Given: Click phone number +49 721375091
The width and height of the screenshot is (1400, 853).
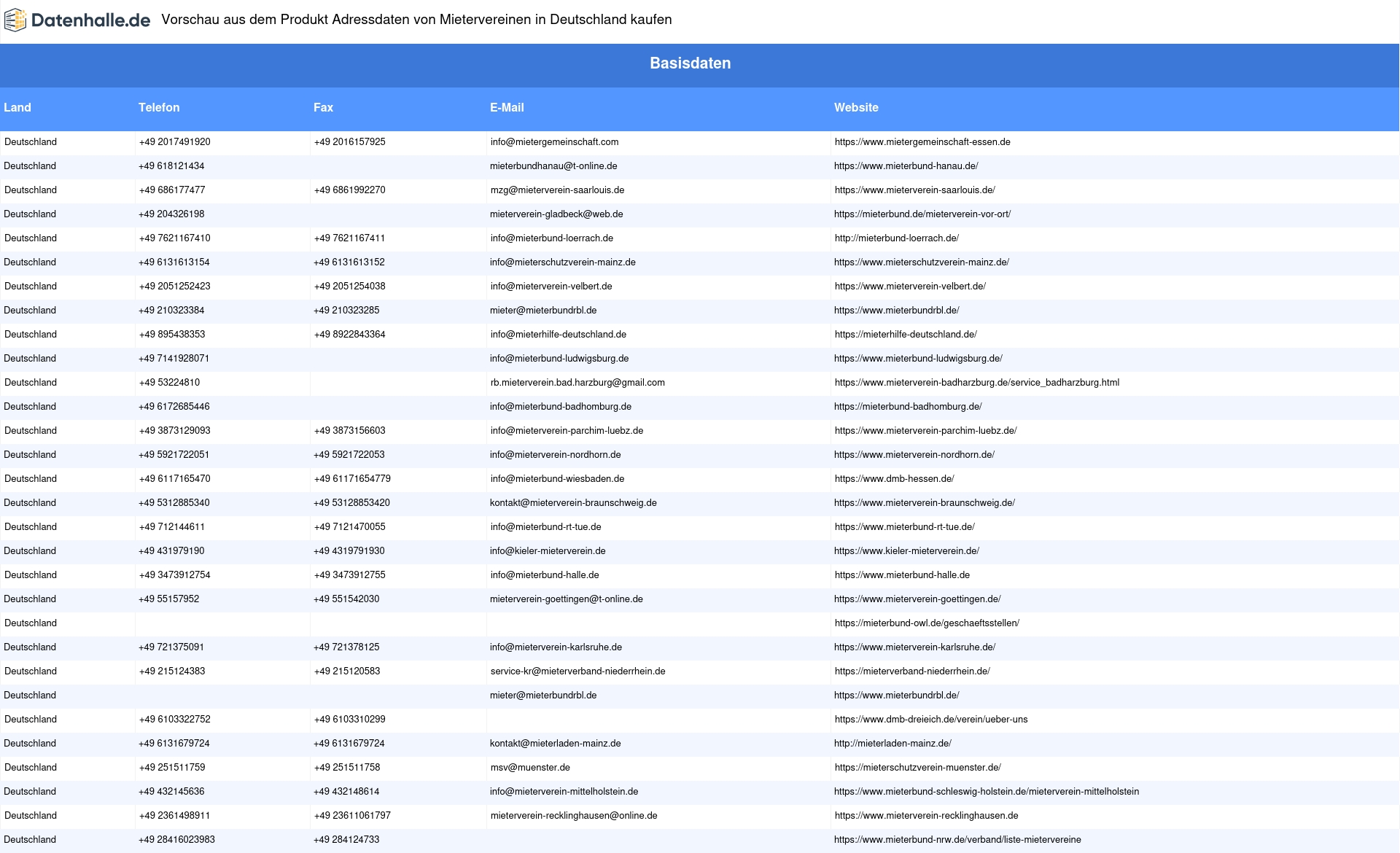Looking at the screenshot, I should click(x=171, y=647).
